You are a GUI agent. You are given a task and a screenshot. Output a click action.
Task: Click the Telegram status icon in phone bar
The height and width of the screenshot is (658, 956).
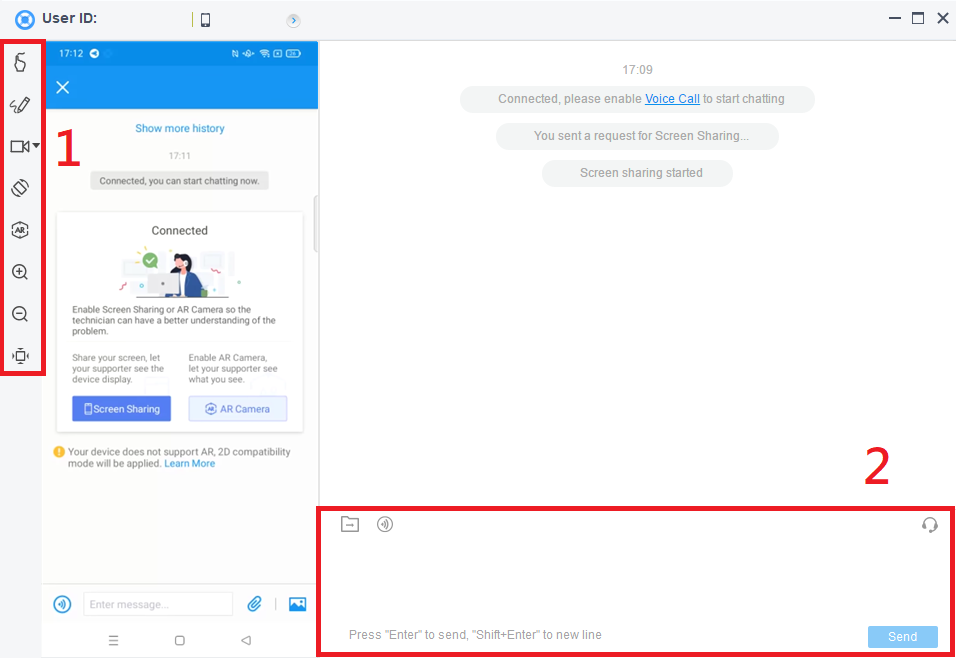point(95,54)
